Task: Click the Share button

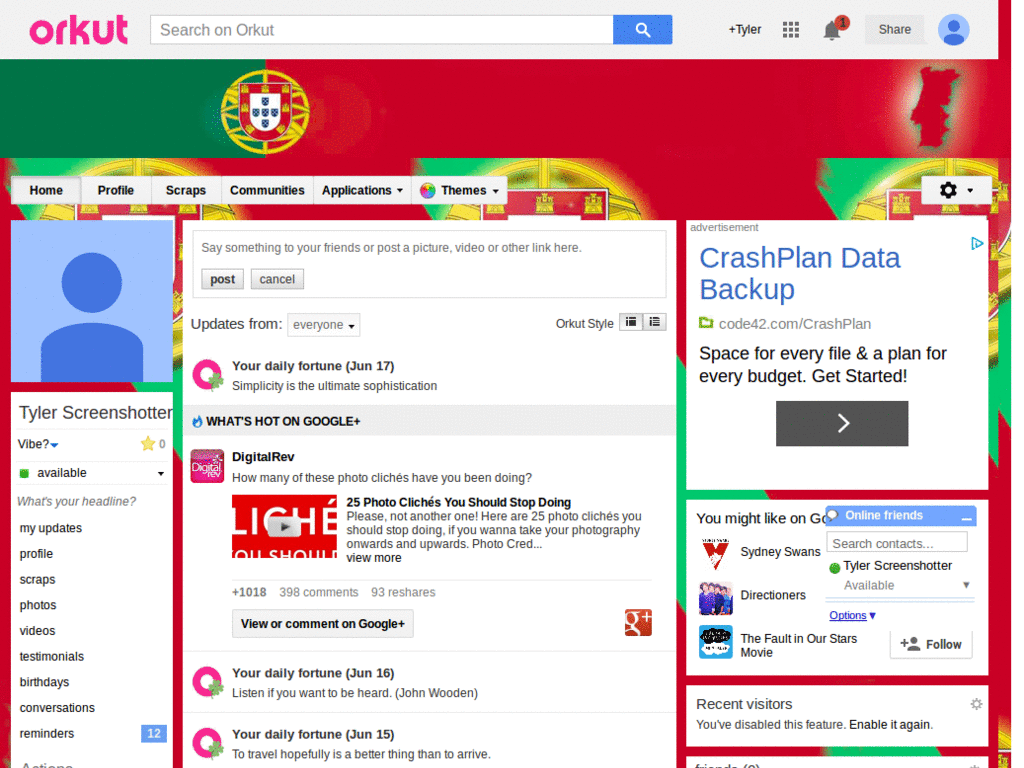Action: pos(894,29)
